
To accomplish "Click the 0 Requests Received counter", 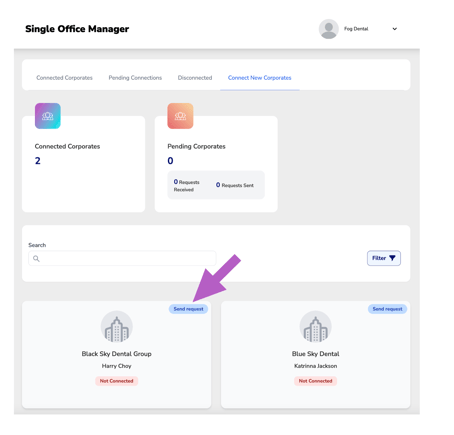I will coord(186,185).
